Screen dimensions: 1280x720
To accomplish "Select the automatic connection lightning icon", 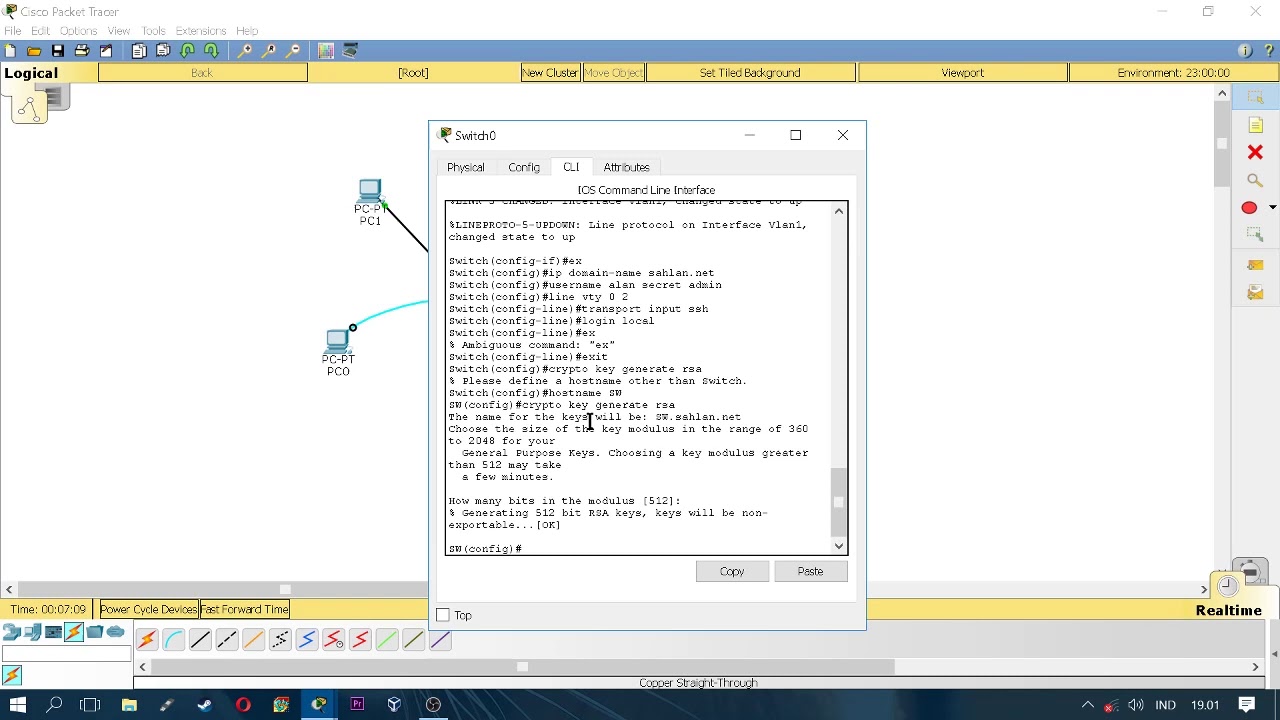I will (x=147, y=640).
